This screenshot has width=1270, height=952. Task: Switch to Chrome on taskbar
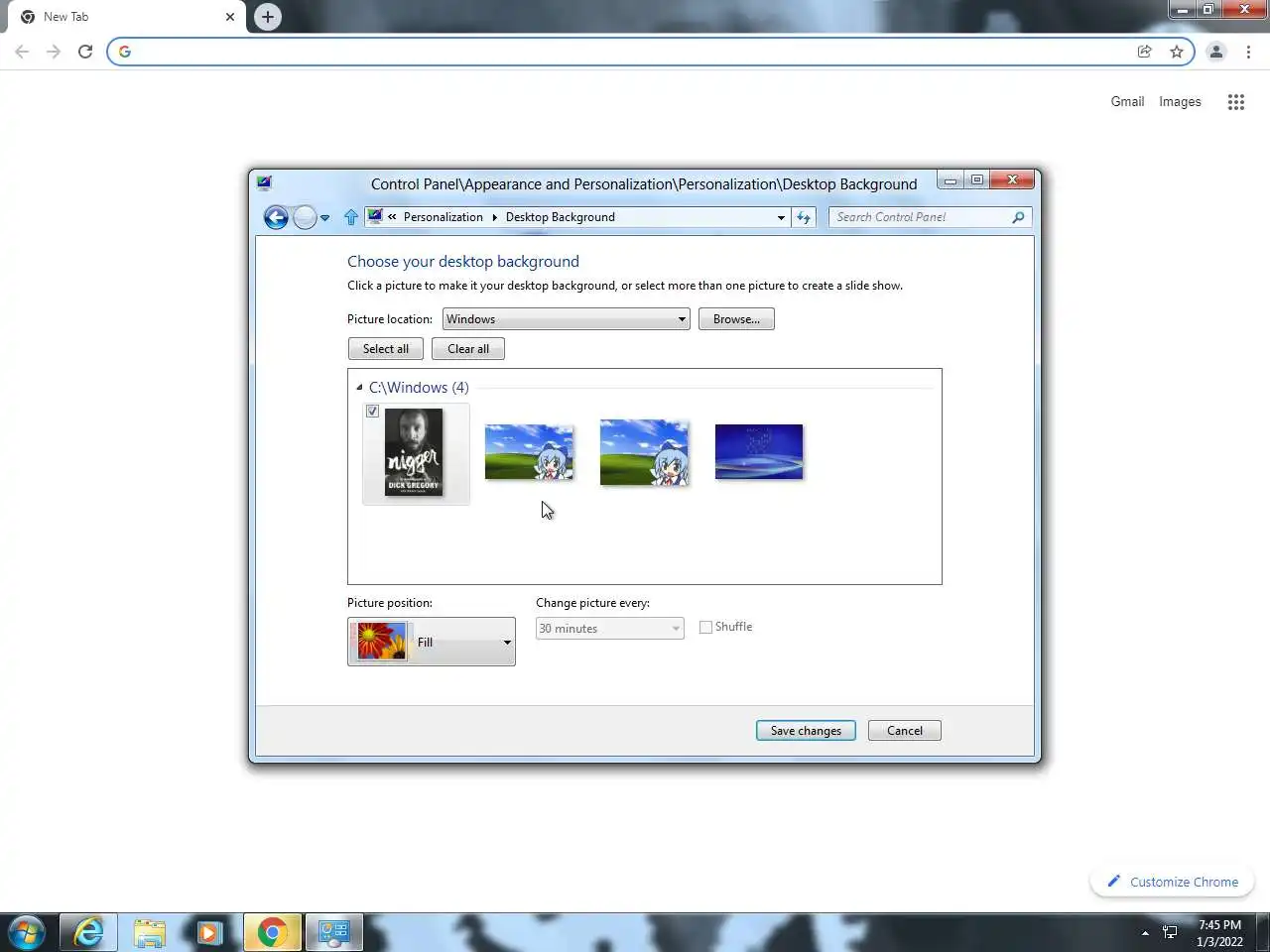(272, 933)
